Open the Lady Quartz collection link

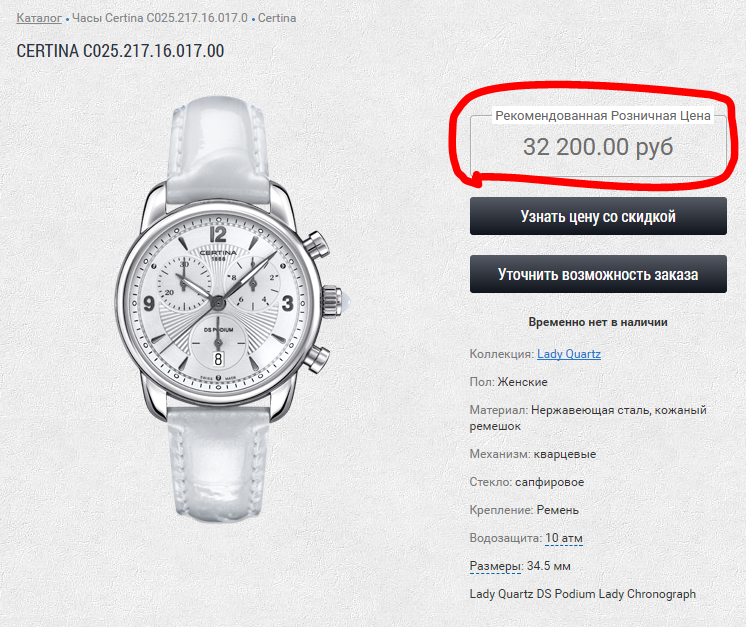point(569,354)
